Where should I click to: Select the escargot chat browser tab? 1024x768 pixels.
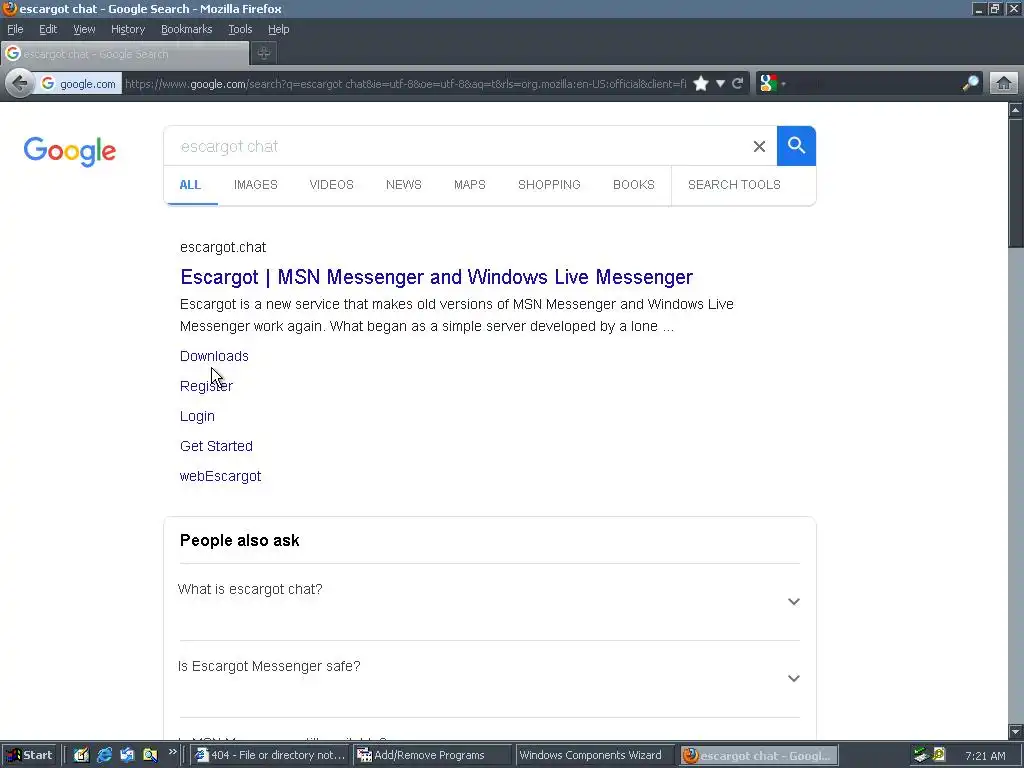pos(124,54)
